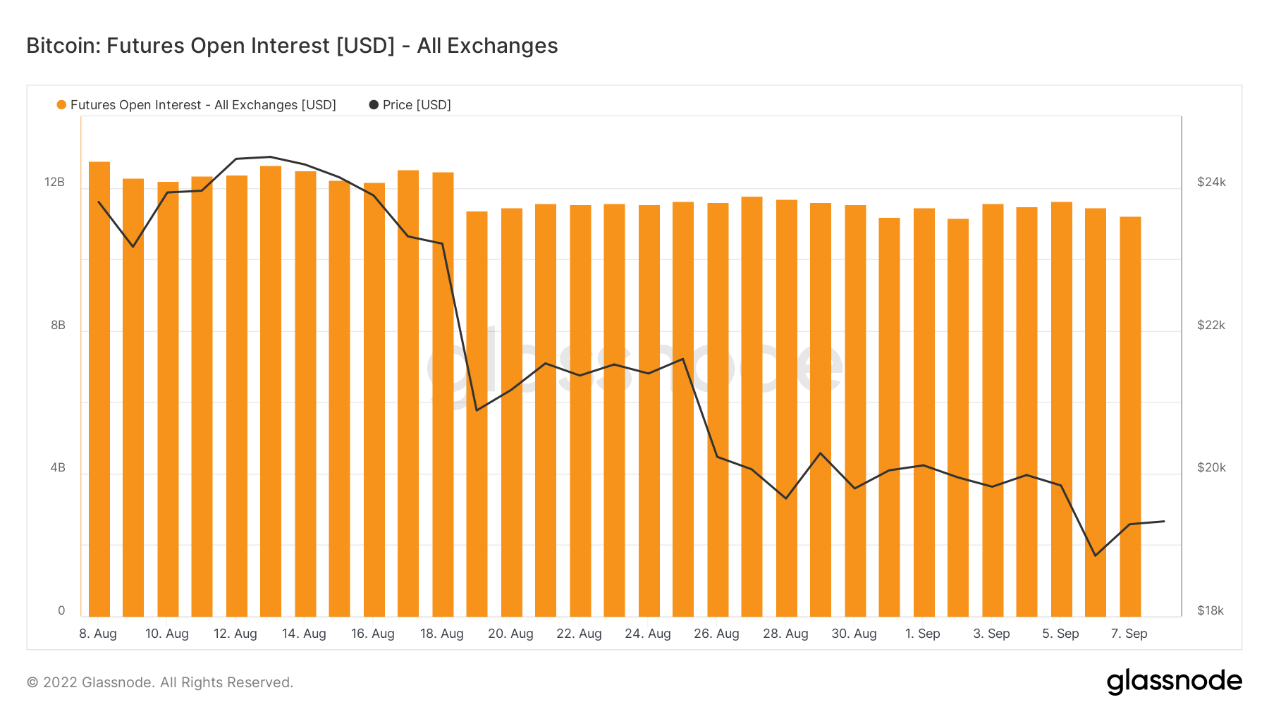The height and width of the screenshot is (714, 1269).
Task: Click the 8. Aug open interest bar
Action: click(x=99, y=390)
